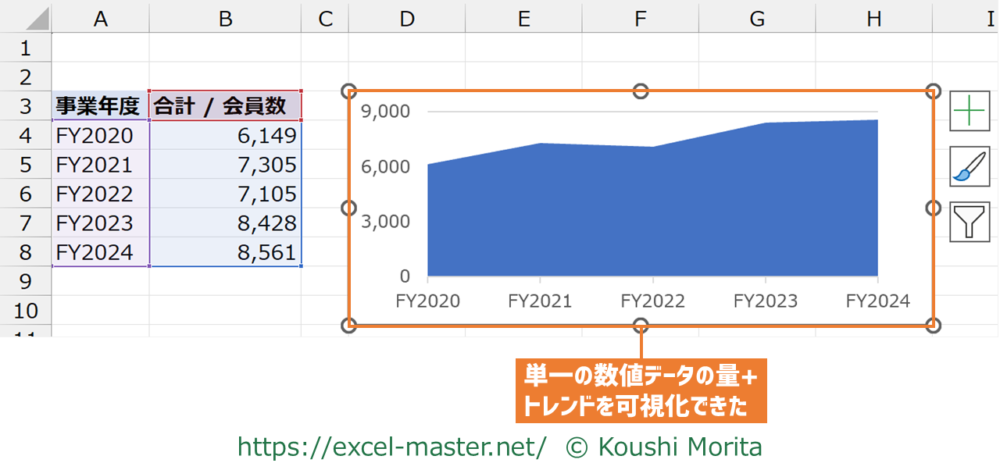1000x463 pixels.
Task: Click the chart's top-center resize handle
Action: [641, 91]
